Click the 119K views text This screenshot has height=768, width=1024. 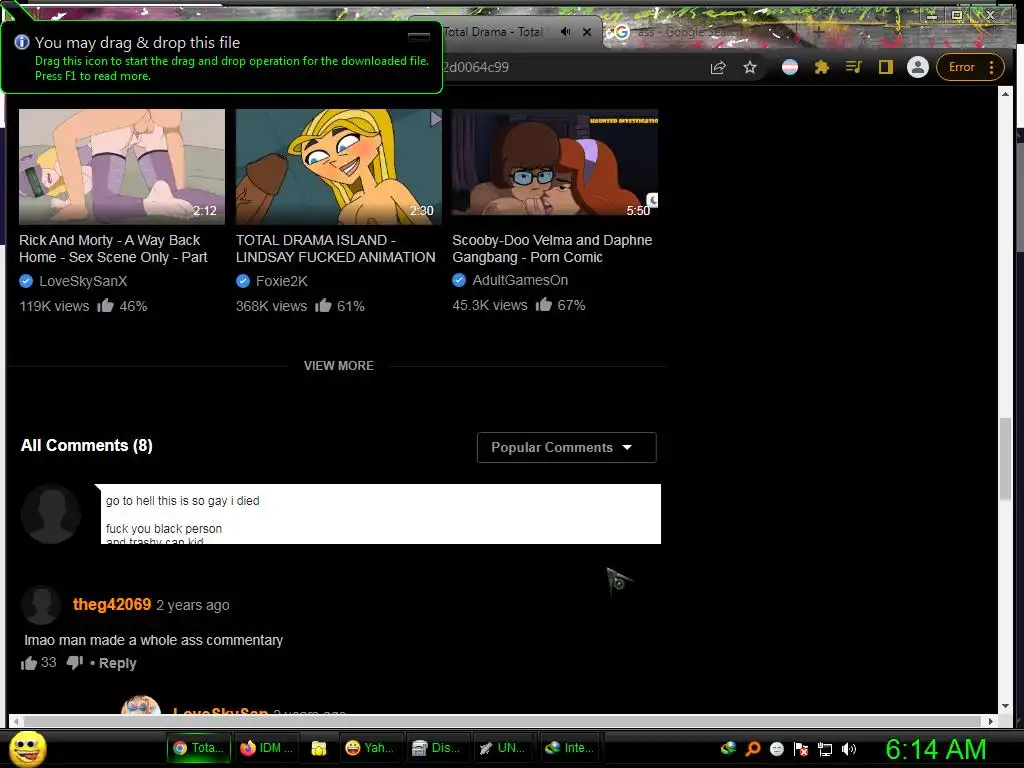[54, 306]
